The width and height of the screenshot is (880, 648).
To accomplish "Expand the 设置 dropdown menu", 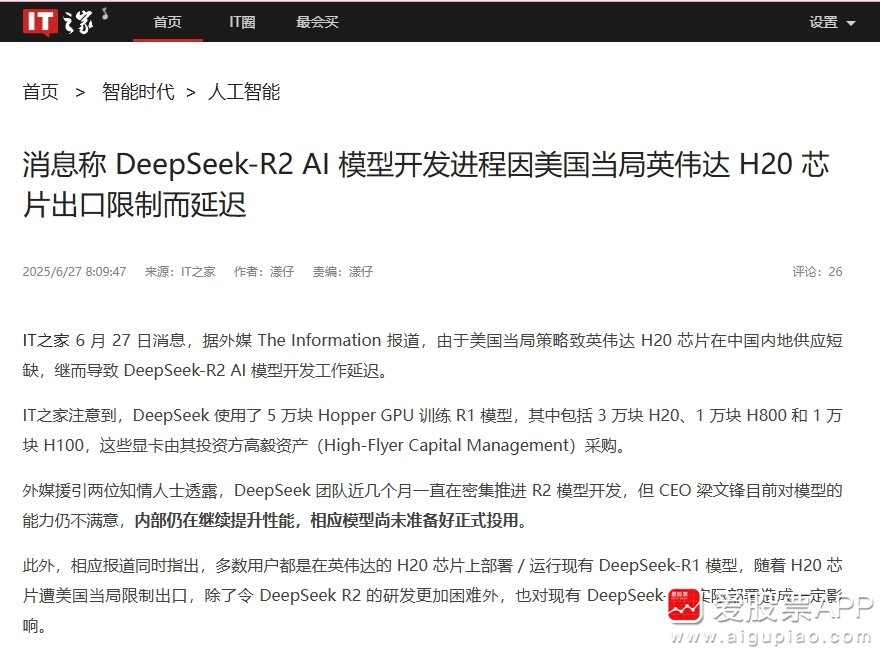I will pos(832,22).
